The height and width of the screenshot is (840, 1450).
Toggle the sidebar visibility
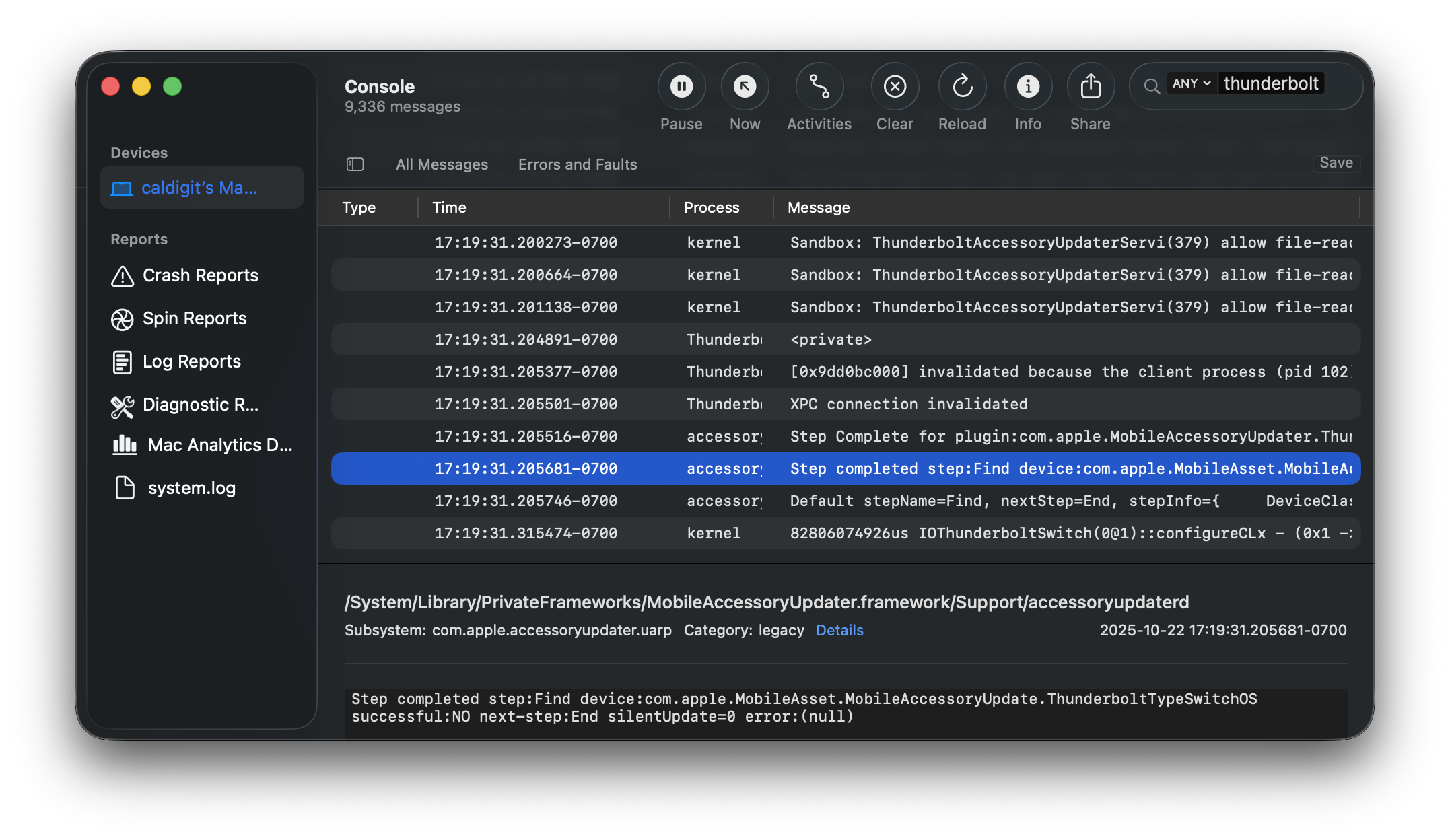click(355, 164)
